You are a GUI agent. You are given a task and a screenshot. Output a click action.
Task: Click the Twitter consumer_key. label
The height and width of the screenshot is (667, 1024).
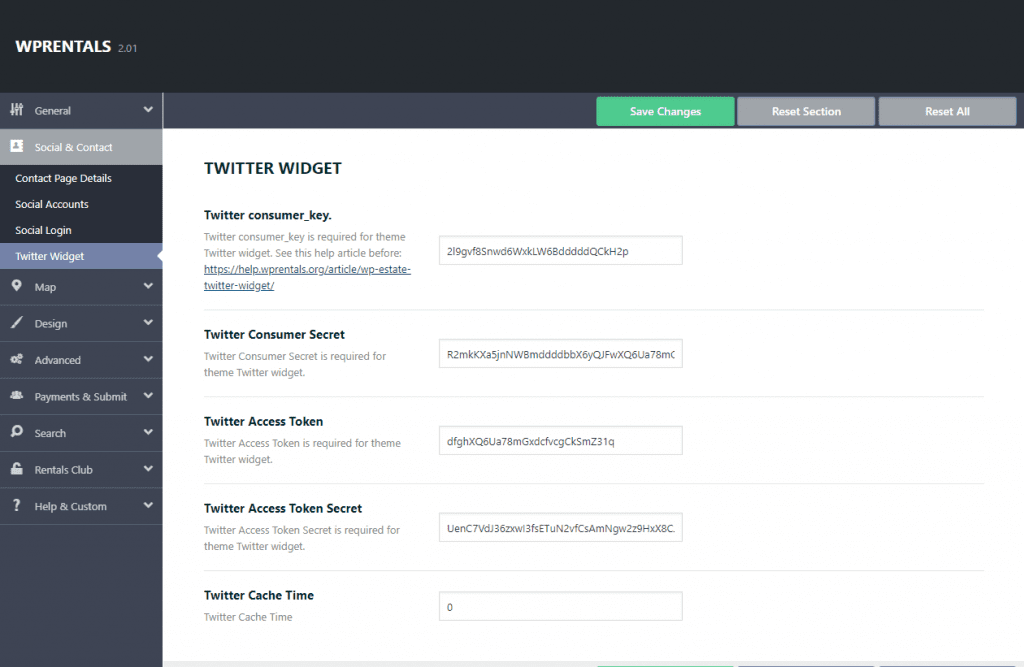pos(268,215)
